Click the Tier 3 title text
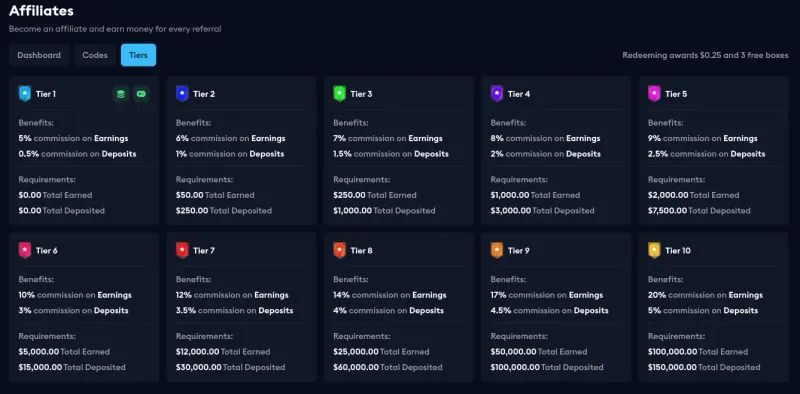 361,94
